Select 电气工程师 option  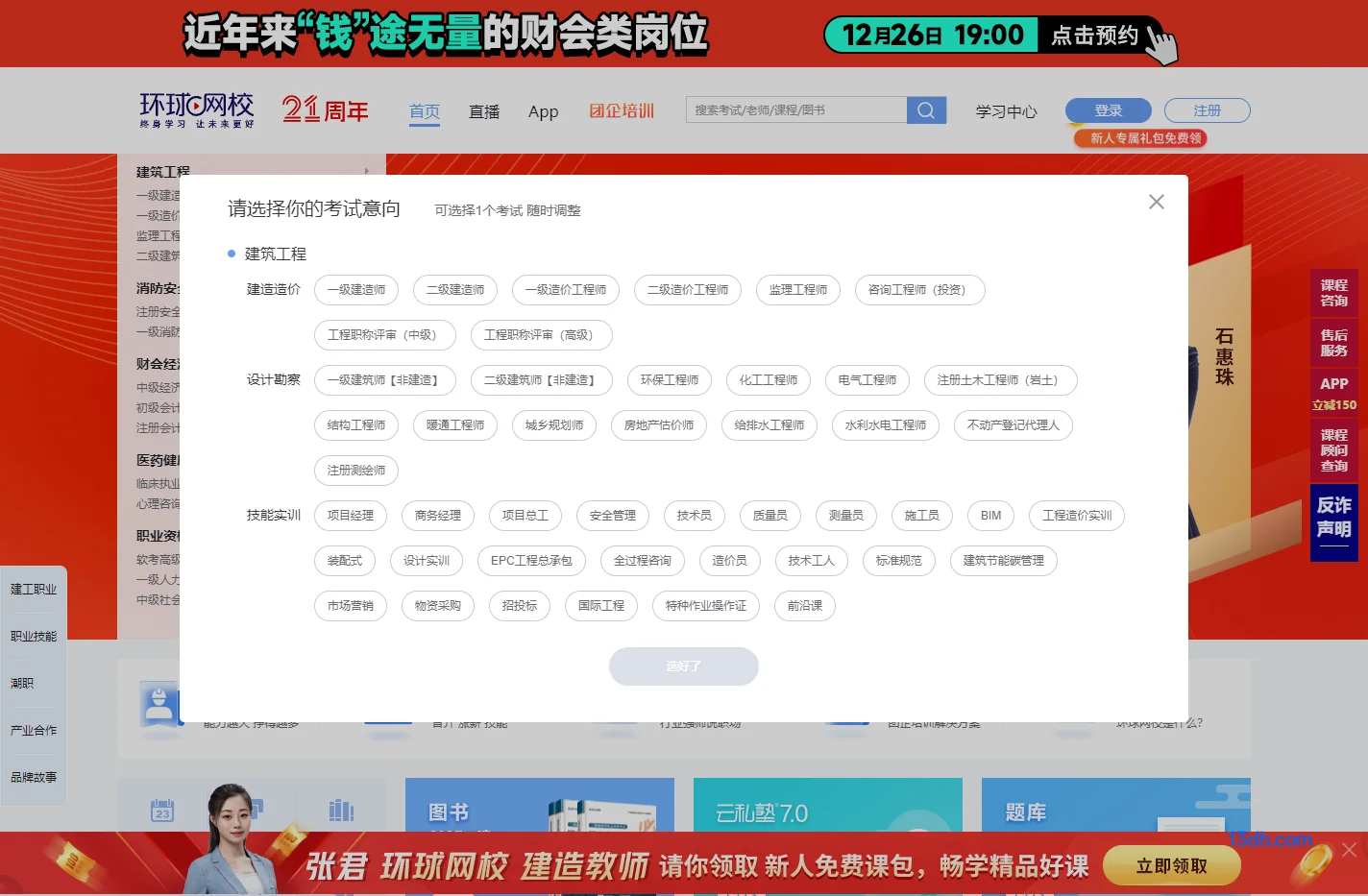867,380
